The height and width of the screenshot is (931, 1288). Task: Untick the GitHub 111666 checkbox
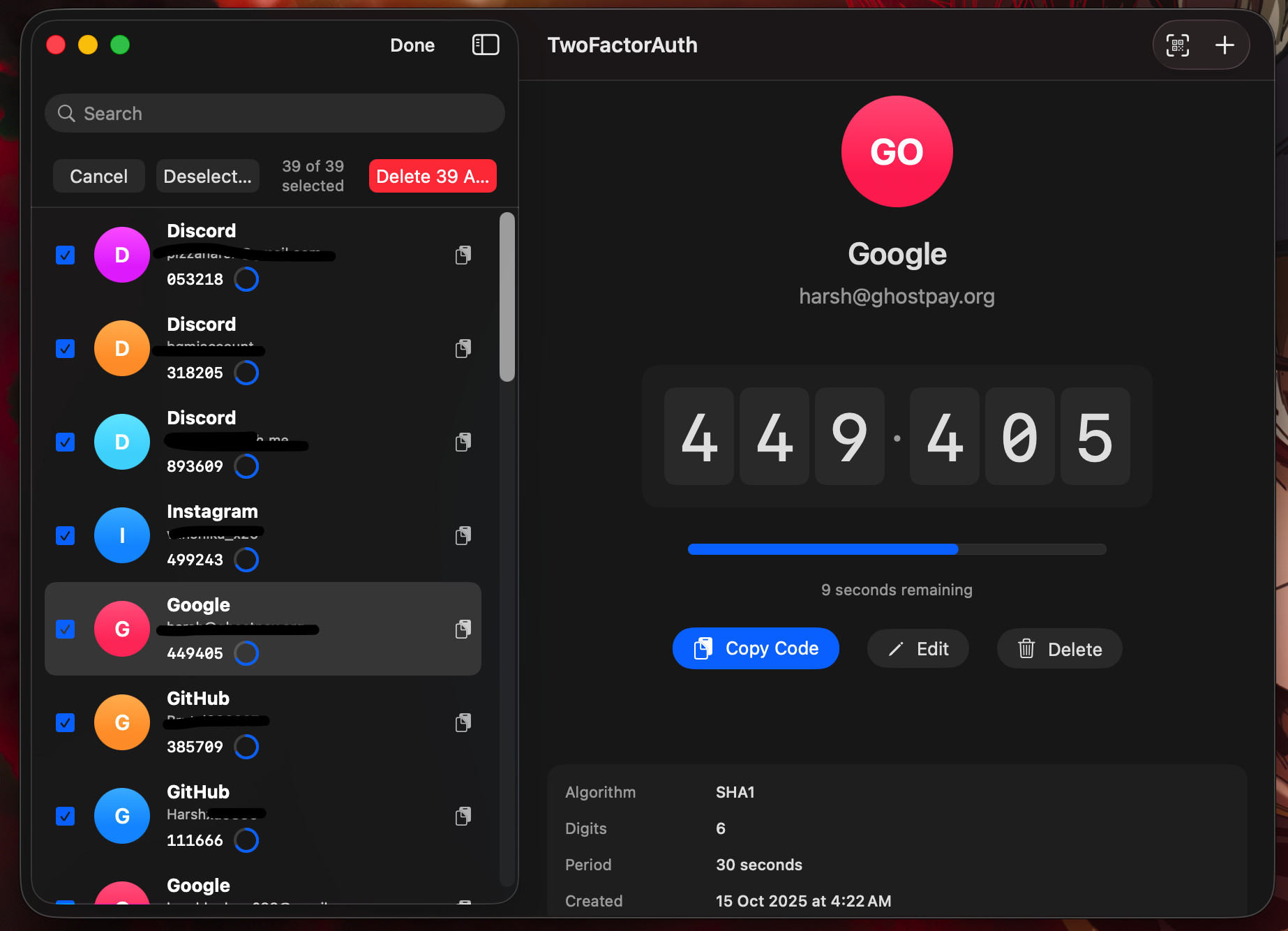click(66, 817)
